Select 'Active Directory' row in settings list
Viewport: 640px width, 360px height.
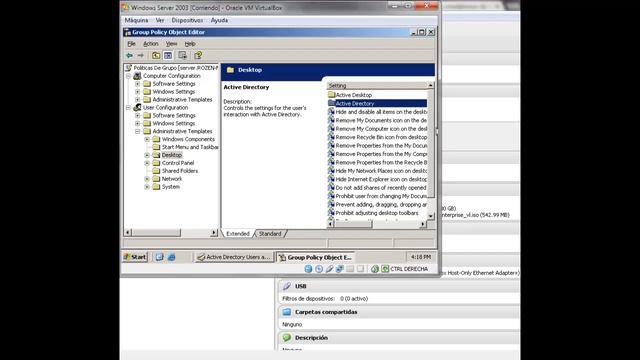point(377,103)
